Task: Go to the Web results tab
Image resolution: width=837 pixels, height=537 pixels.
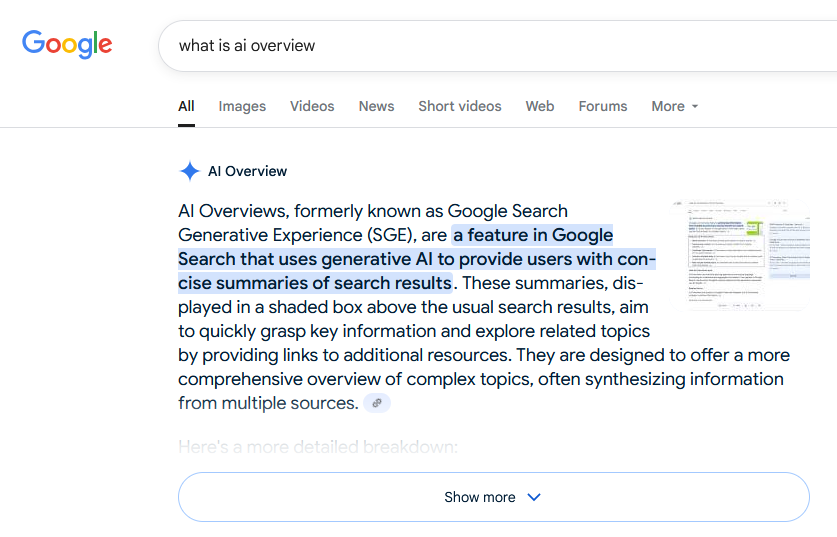Action: [x=540, y=106]
